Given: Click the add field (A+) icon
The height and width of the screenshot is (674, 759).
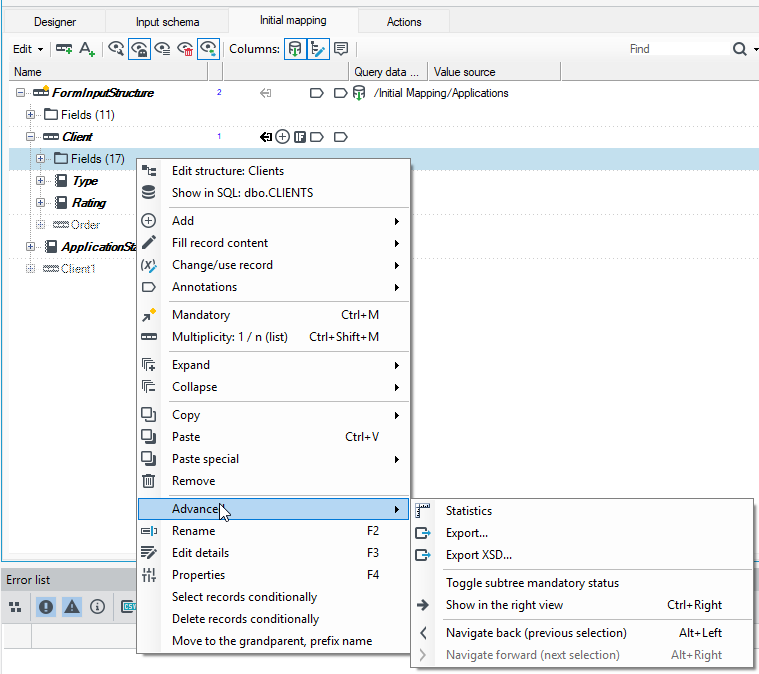Looking at the screenshot, I should click(87, 49).
